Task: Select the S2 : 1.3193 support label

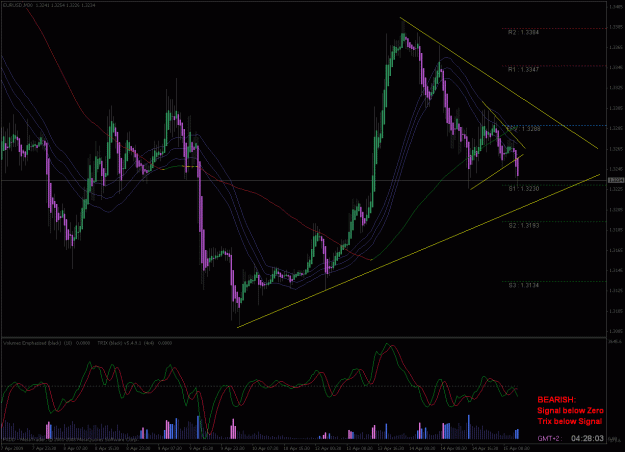Action: 523,226
